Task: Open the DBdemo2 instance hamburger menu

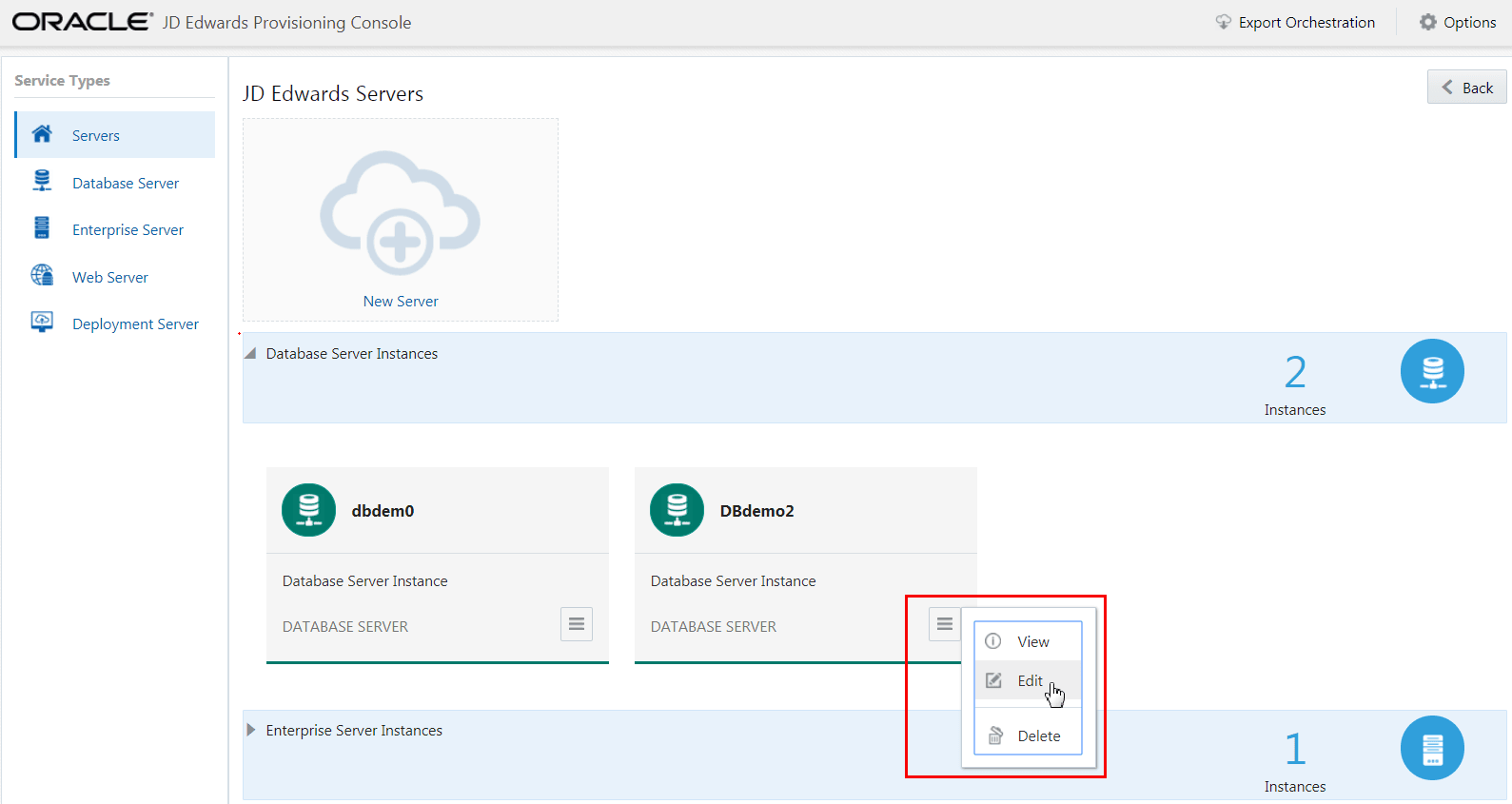Action: point(945,624)
